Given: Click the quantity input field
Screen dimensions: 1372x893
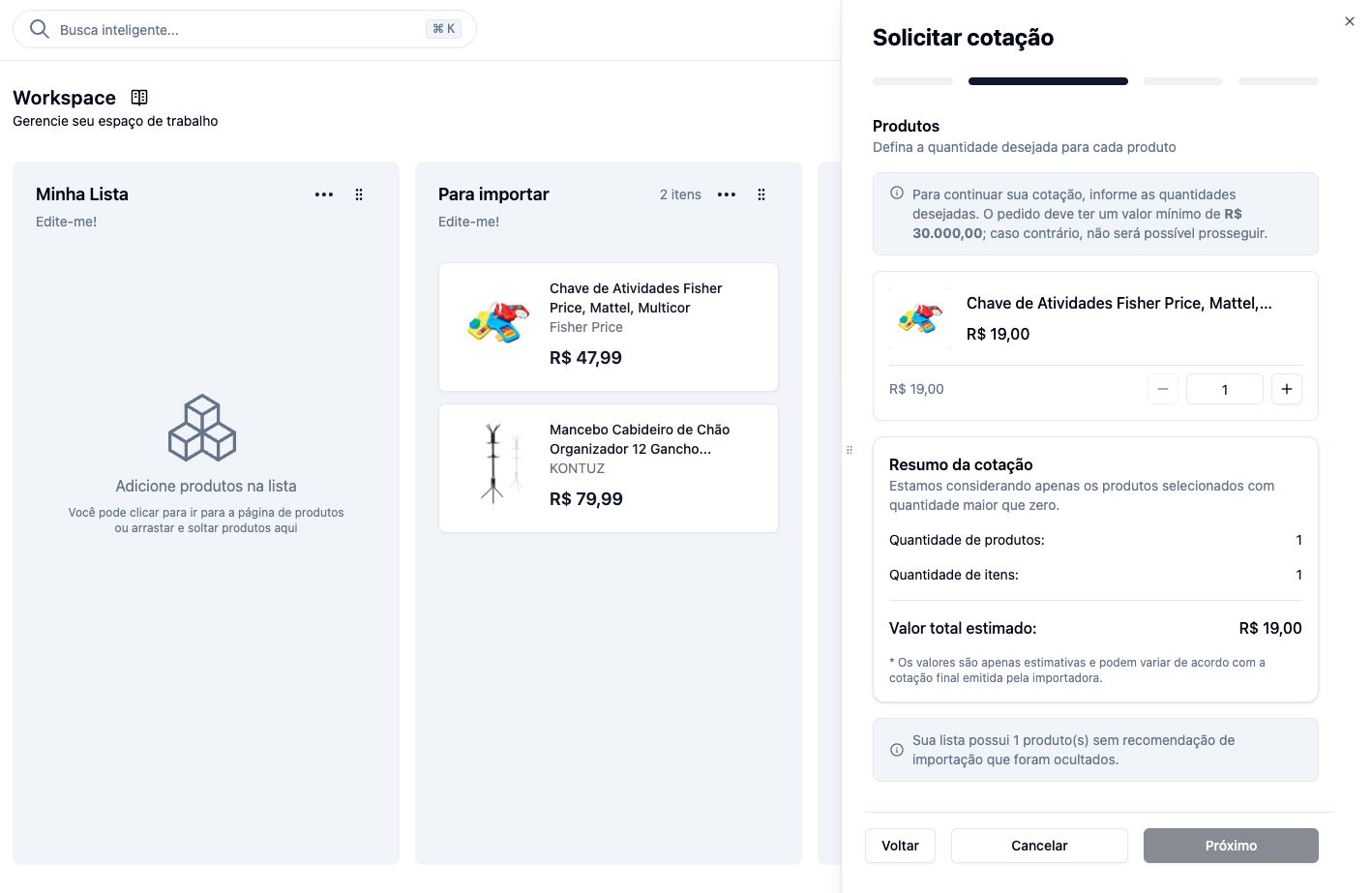Looking at the screenshot, I should point(1225,389).
